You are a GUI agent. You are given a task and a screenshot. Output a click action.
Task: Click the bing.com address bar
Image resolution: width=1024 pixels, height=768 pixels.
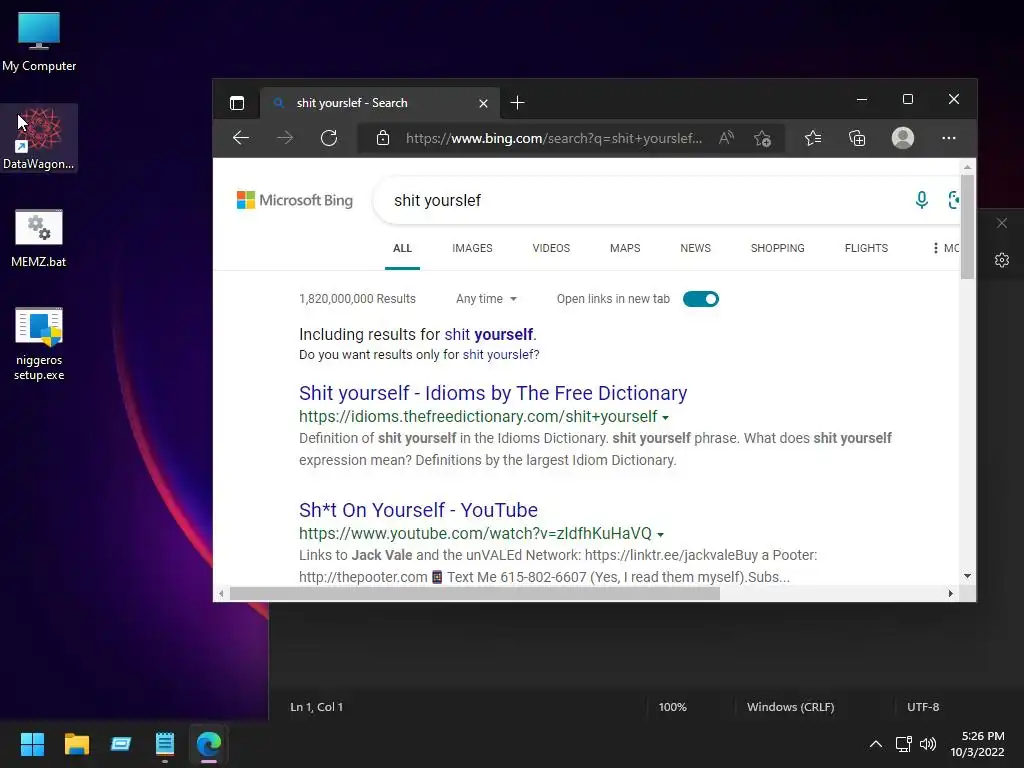554,138
